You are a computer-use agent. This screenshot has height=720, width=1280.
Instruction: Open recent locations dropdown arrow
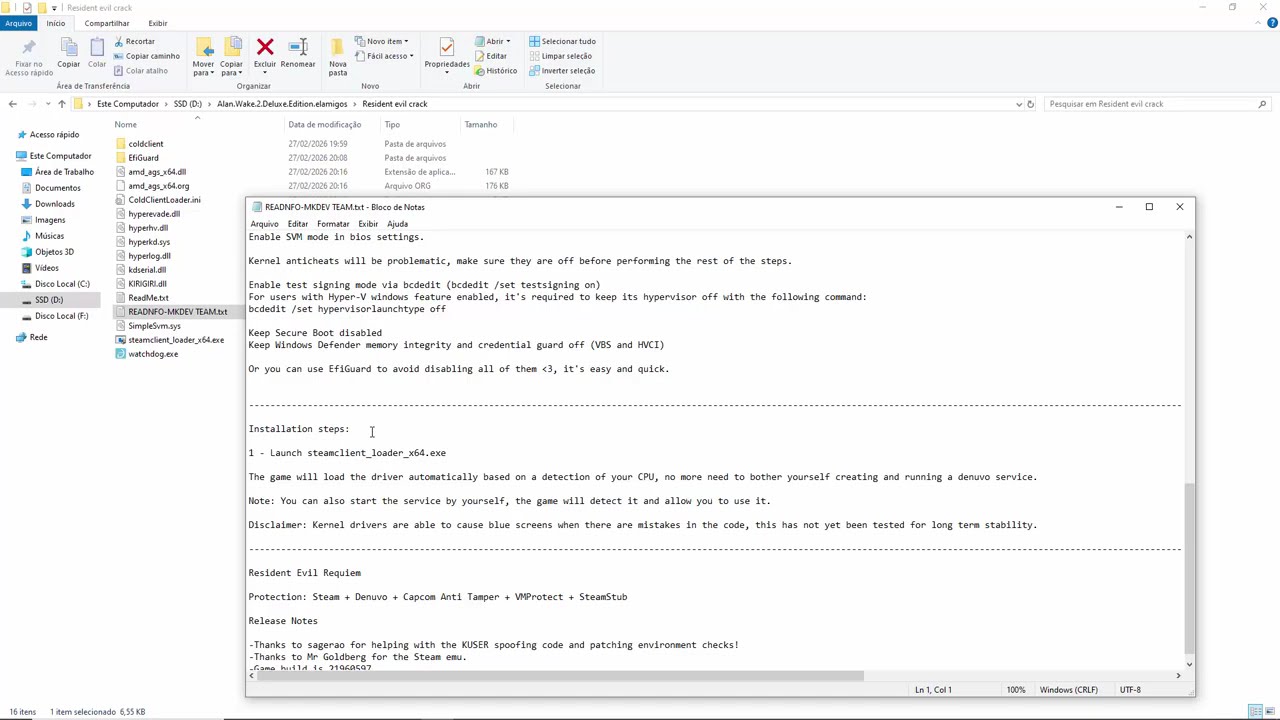click(46, 104)
